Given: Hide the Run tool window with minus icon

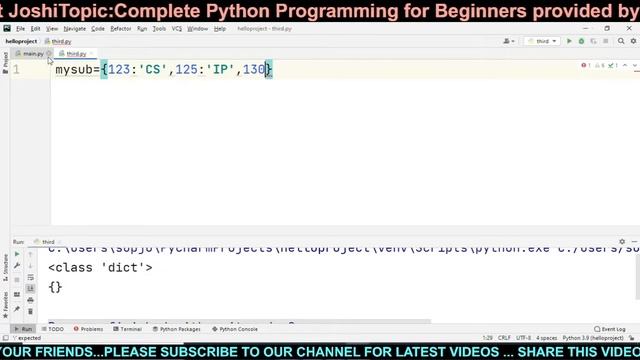Looking at the screenshot, I should pyautogui.click(x=634, y=242).
